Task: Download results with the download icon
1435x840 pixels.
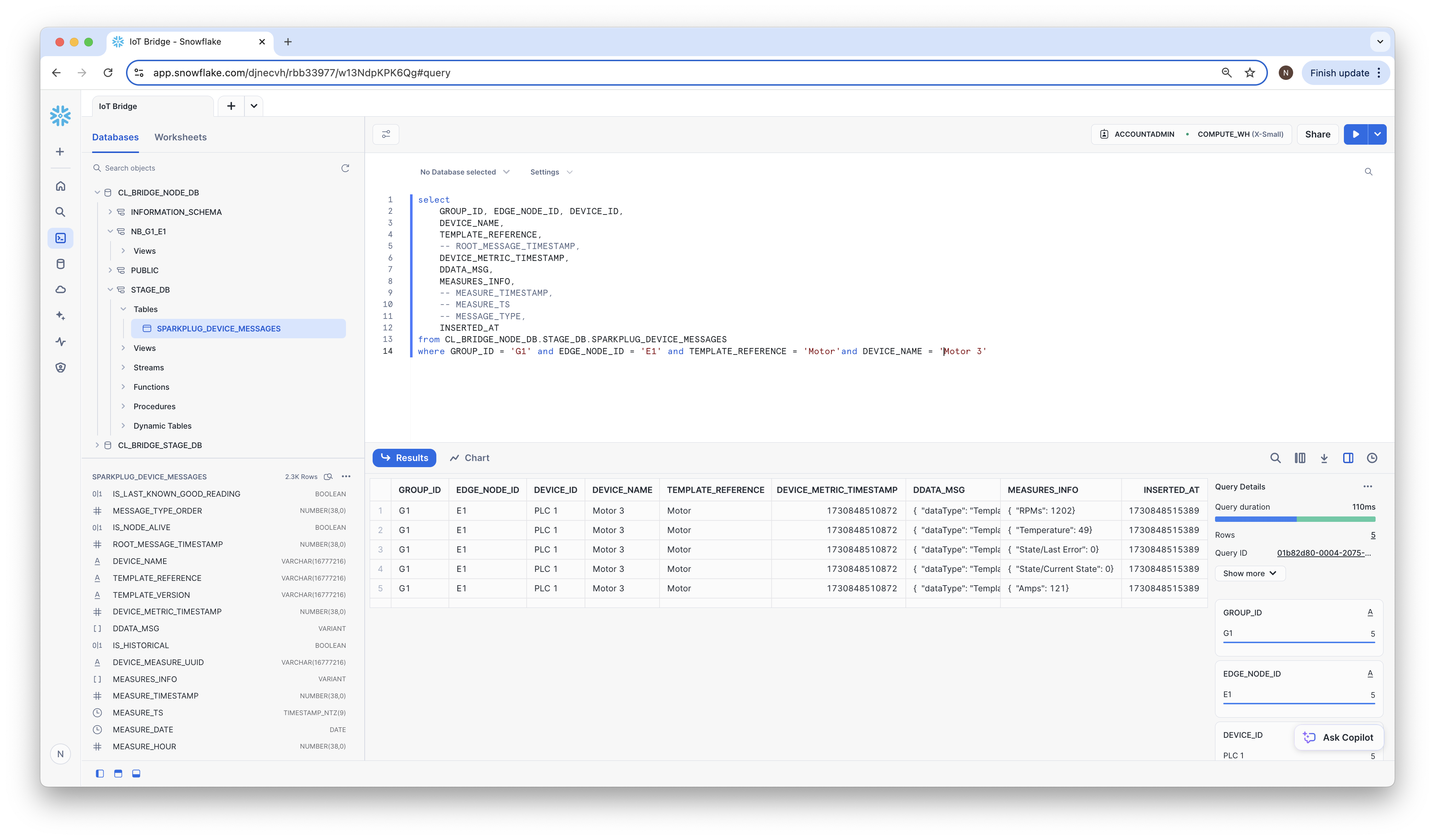Action: pos(1324,458)
